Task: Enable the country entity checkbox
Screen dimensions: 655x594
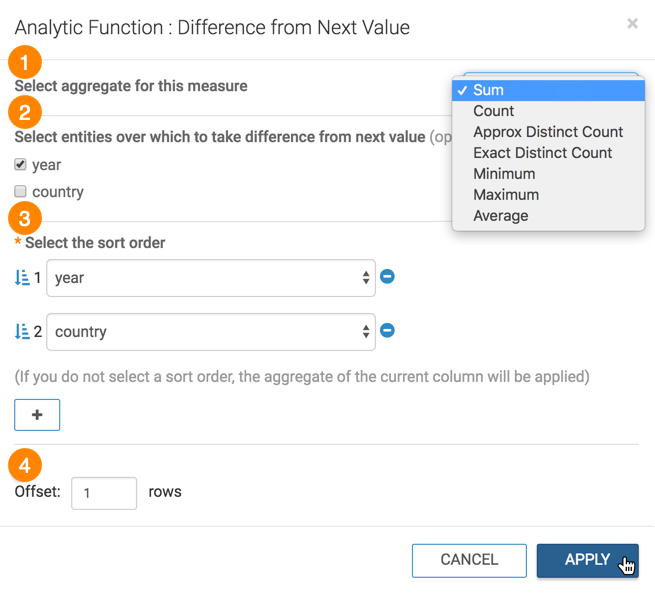Action: (x=21, y=191)
